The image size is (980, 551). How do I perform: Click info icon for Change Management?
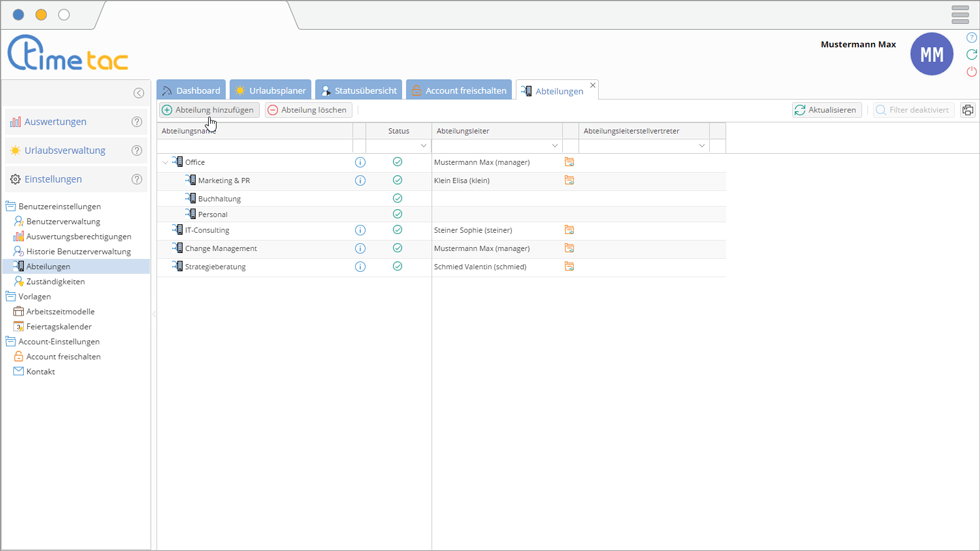pos(360,248)
